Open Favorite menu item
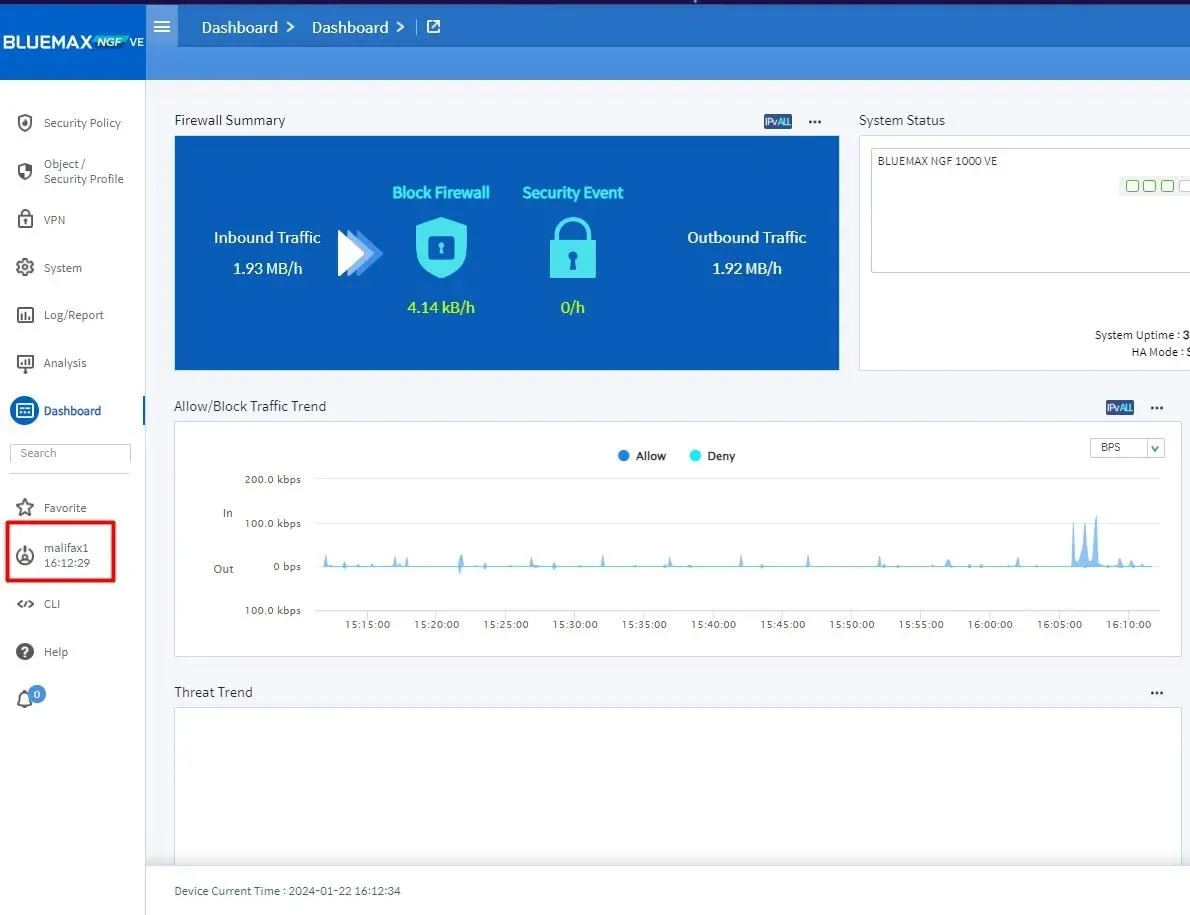The width and height of the screenshot is (1190, 915). 65,508
